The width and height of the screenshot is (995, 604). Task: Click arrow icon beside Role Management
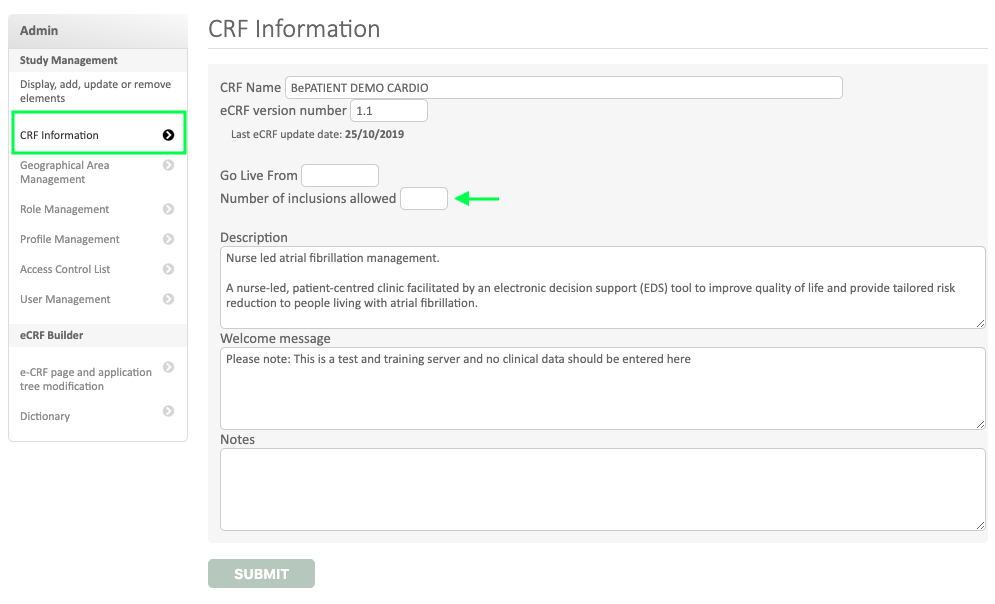tap(168, 209)
